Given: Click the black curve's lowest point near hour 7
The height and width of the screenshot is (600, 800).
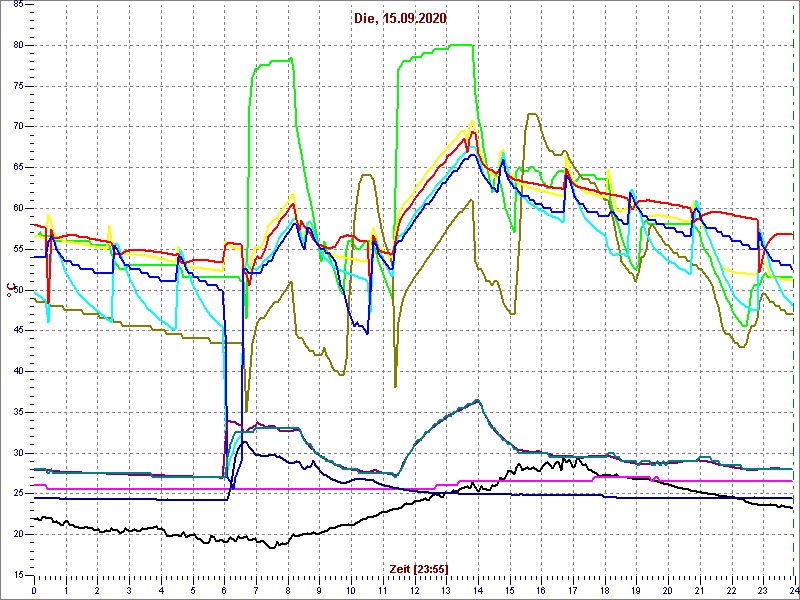Looking at the screenshot, I should tap(271, 547).
